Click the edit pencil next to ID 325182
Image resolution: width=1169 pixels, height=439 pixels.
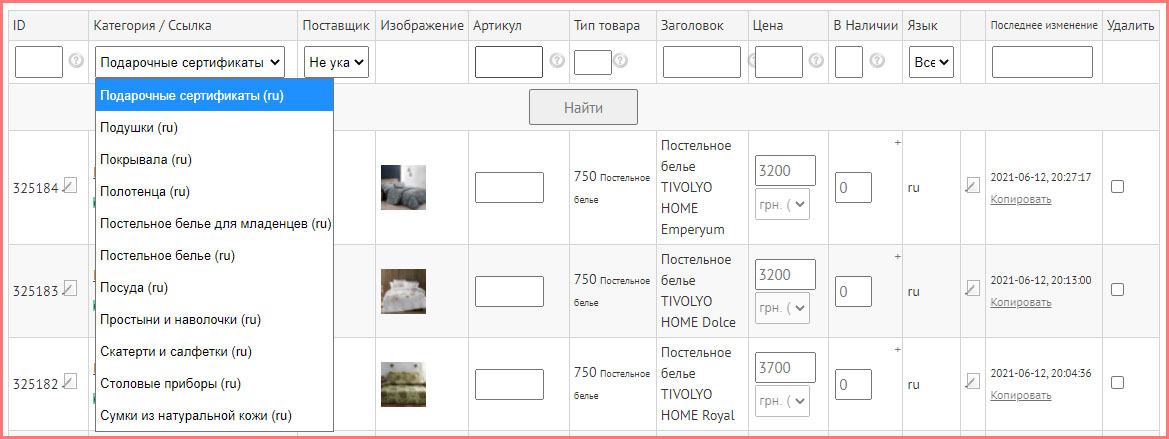69,381
